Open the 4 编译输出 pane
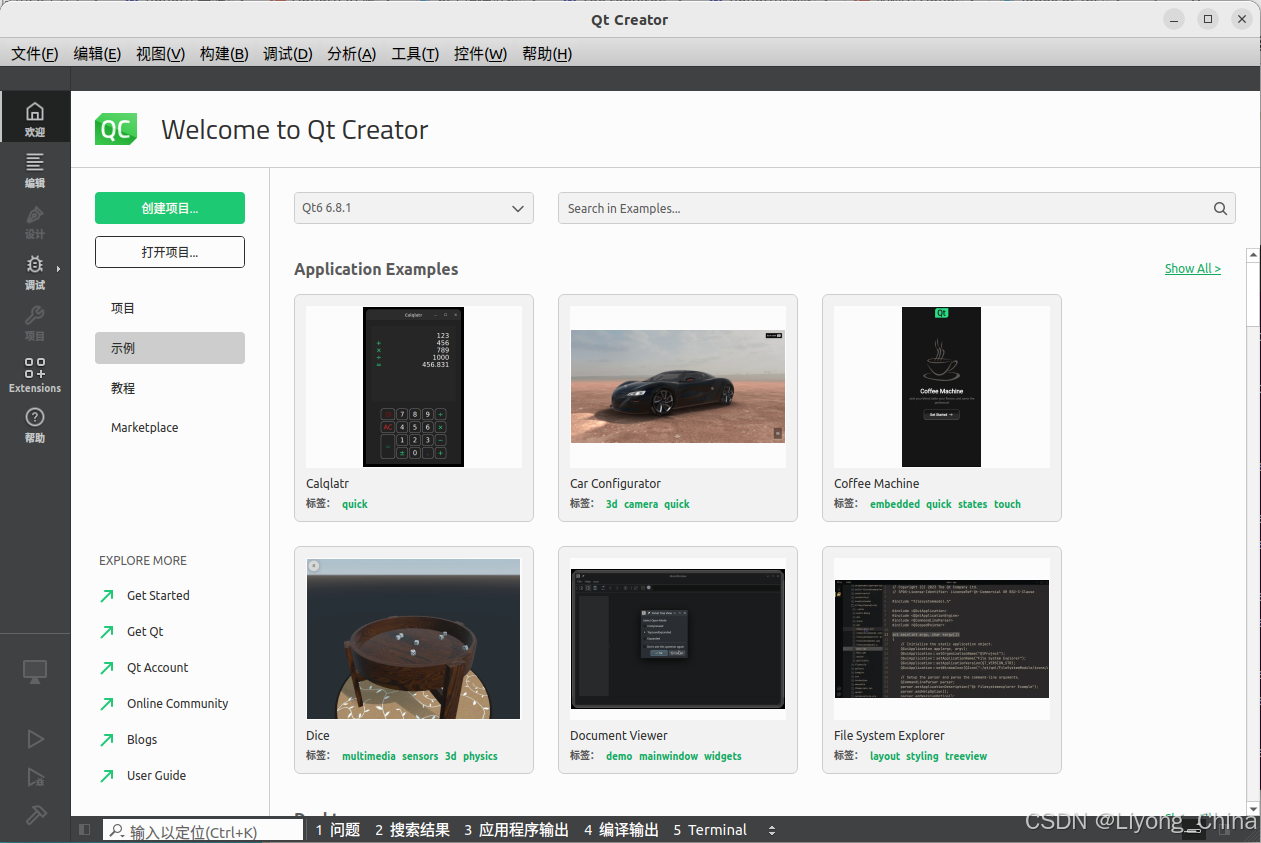Viewport: 1261px width, 843px height. click(x=621, y=830)
